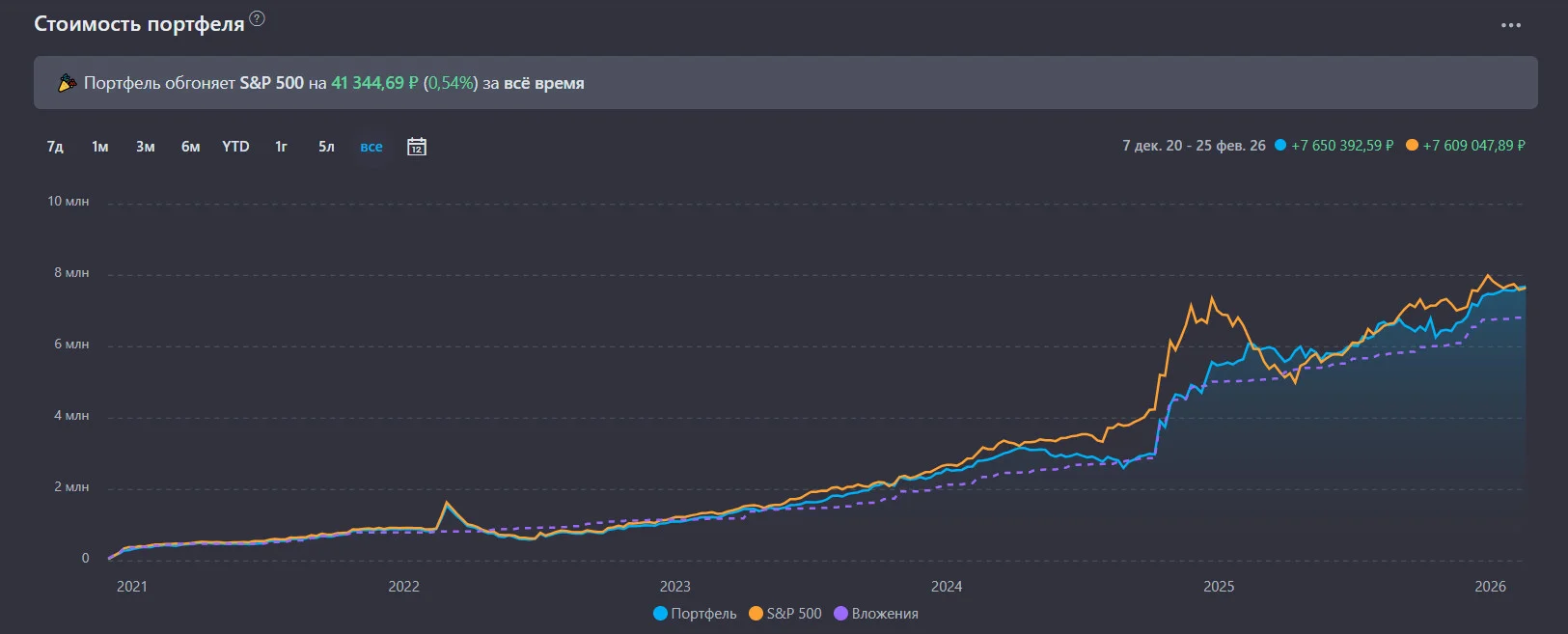Switch chart to 3м period
1568x634 pixels.
(146, 147)
